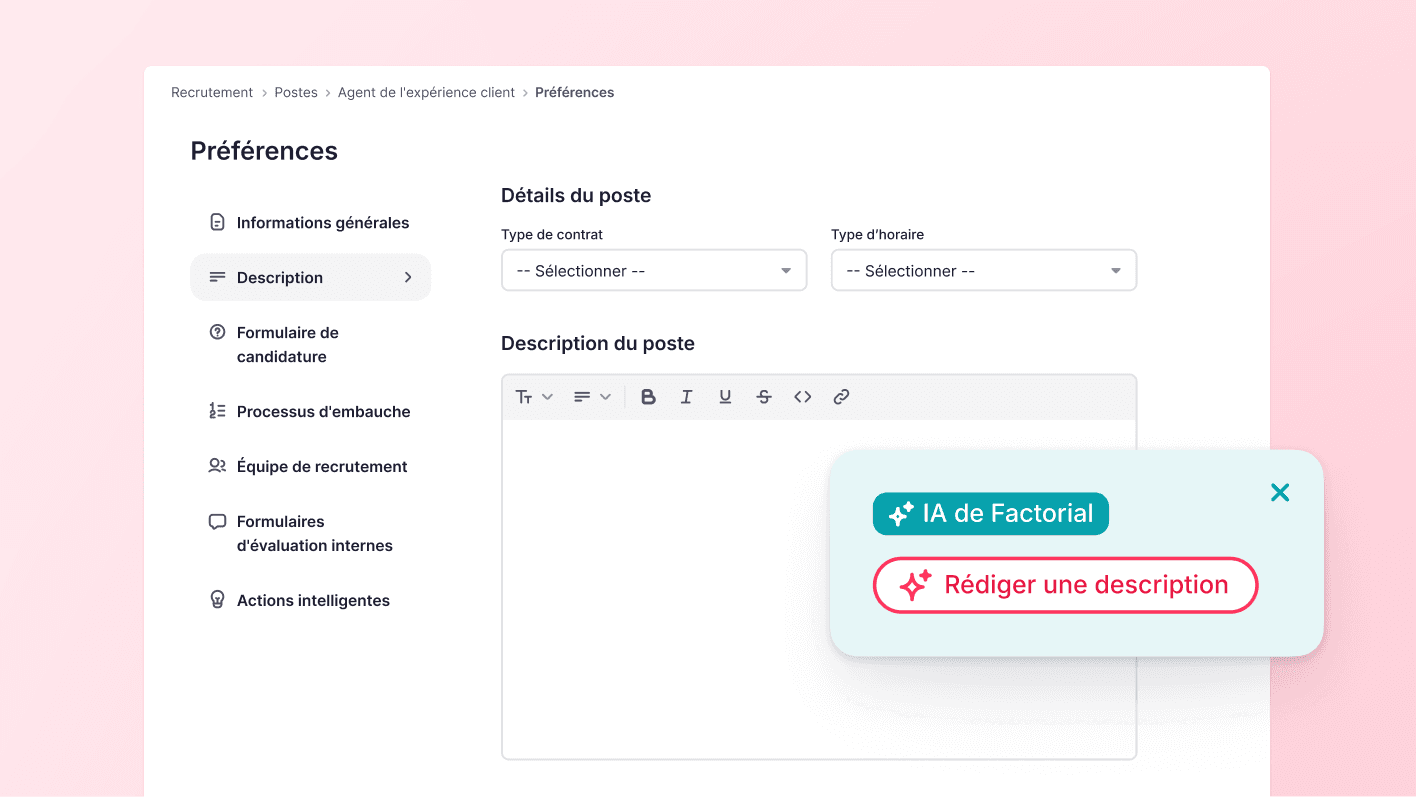1416x797 pixels.
Task: Navigate to Recrutement via the breadcrumb
Action: 211,92
